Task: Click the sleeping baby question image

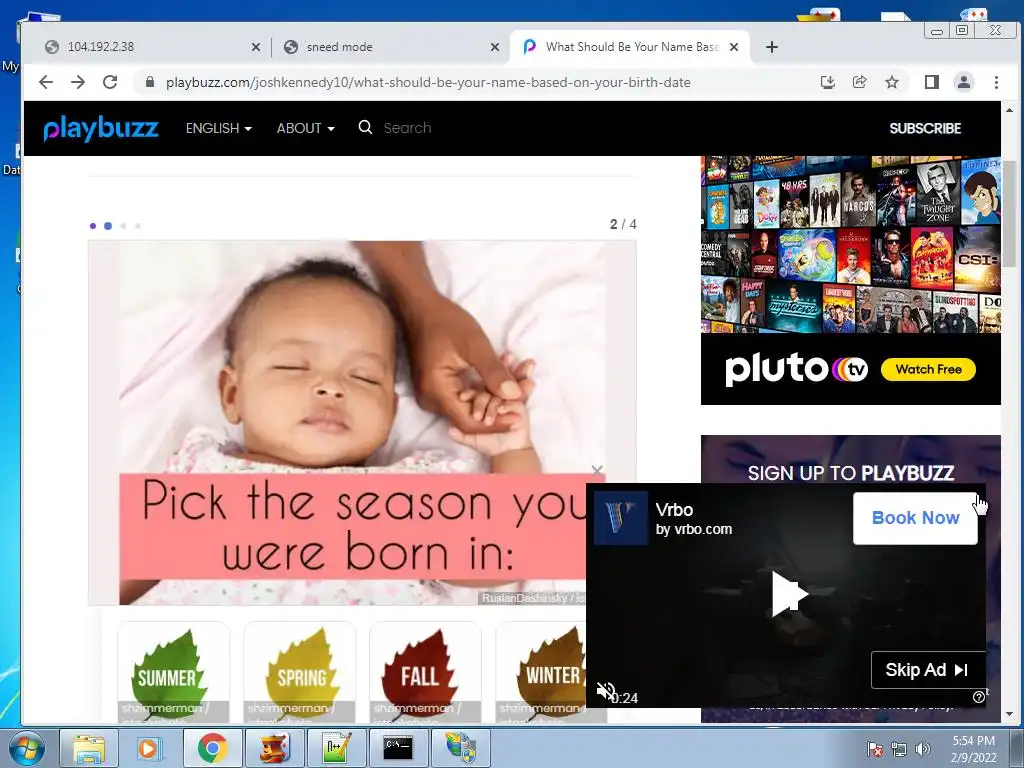Action: (x=362, y=423)
